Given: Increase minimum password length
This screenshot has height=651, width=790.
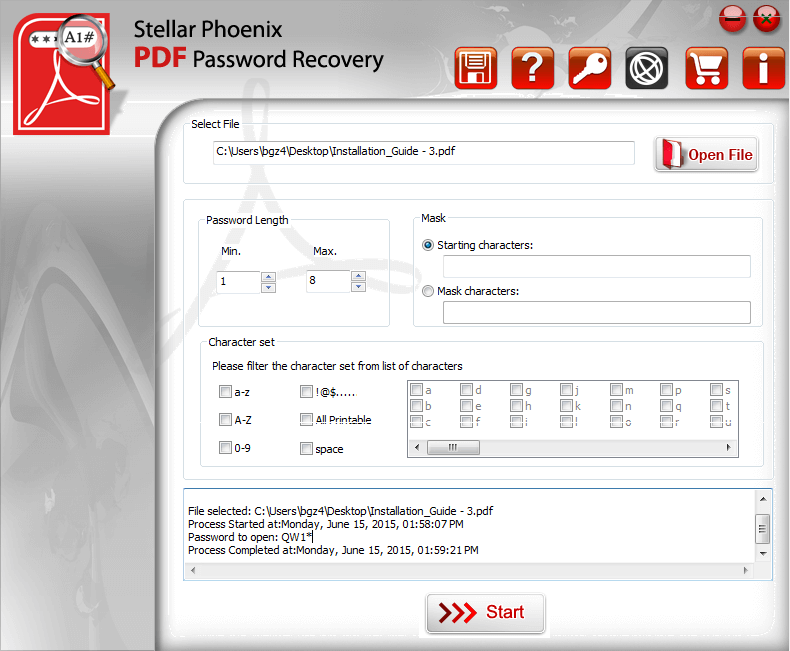Looking at the screenshot, I should [269, 277].
